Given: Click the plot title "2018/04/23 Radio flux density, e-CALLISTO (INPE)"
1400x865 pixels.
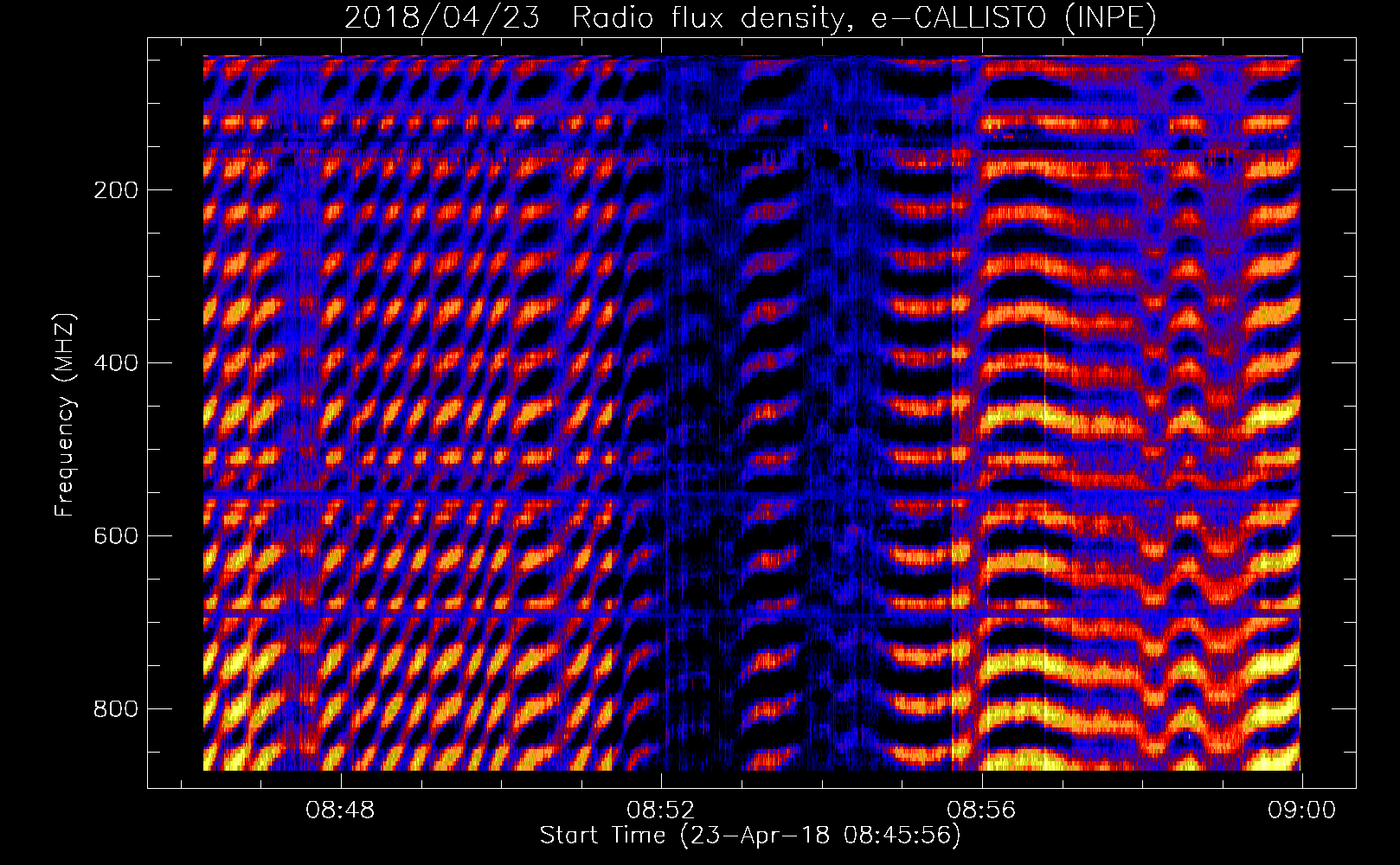Looking at the screenshot, I should click(750, 17).
